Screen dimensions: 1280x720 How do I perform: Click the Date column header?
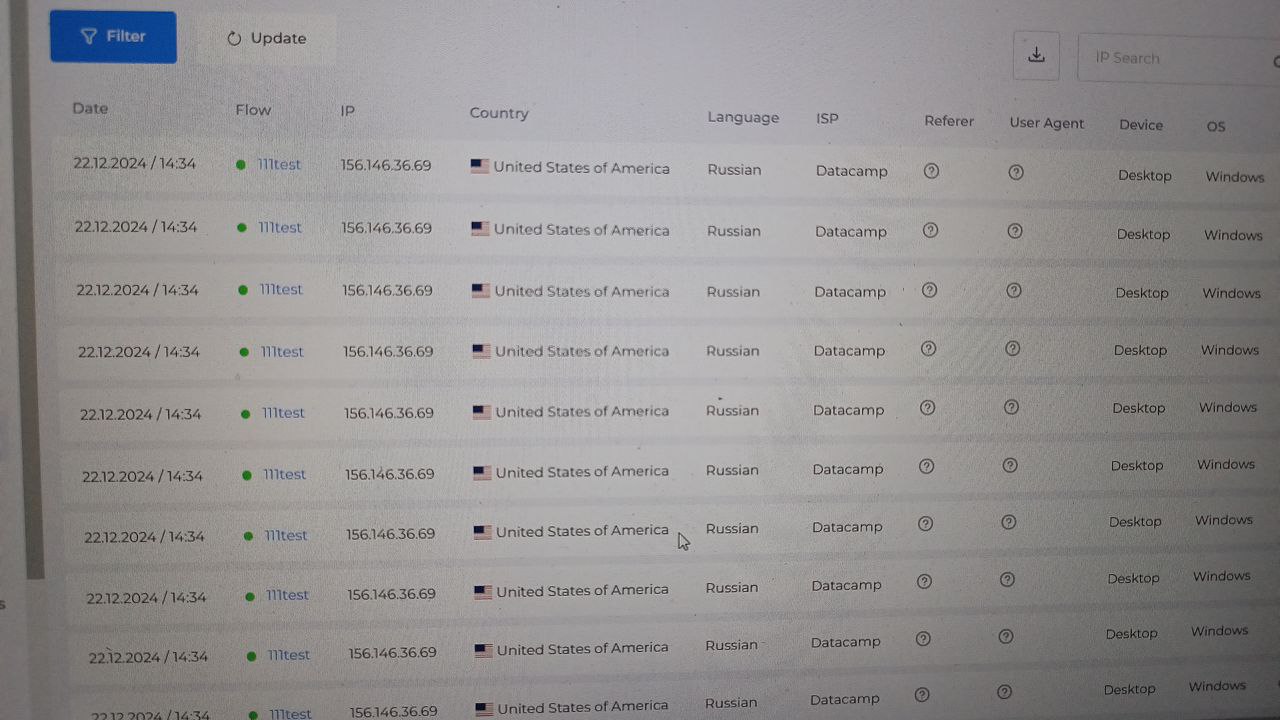(90, 108)
